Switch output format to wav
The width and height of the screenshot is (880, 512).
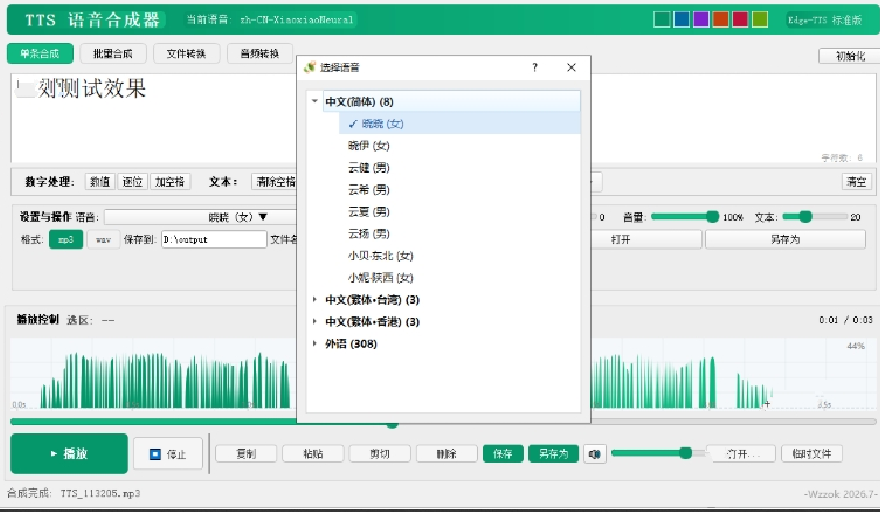(103, 240)
